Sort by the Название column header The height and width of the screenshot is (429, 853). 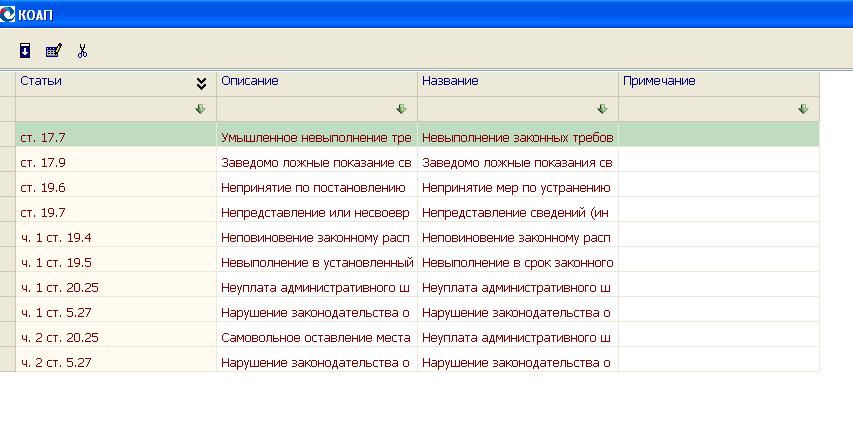[x=517, y=84]
